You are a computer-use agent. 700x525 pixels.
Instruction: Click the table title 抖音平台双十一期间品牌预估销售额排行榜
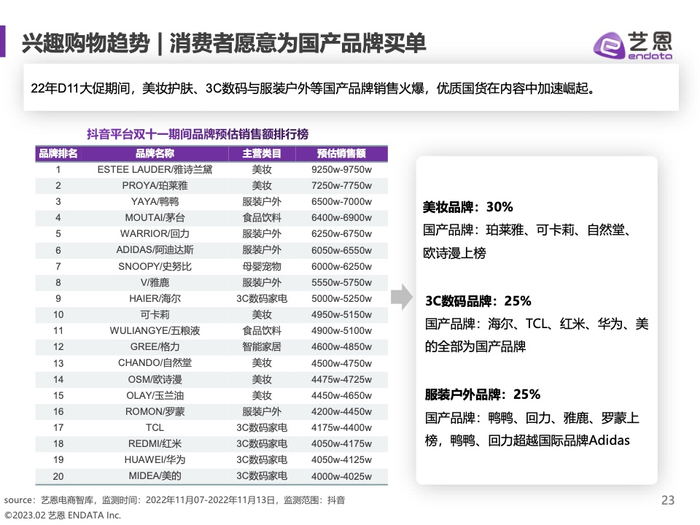pos(197,134)
